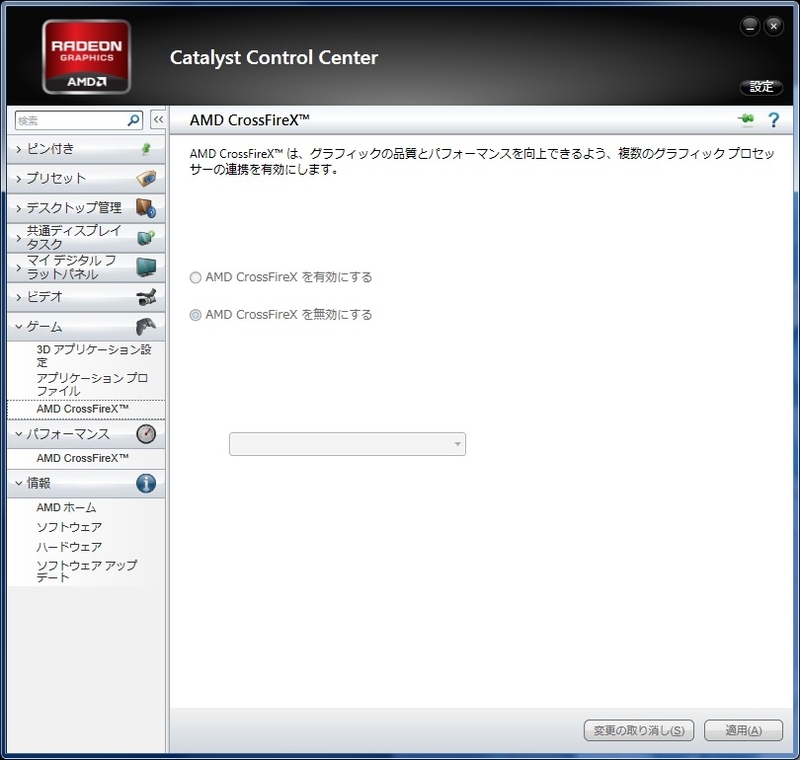Open the empty CrossFireX combo box
The width and height of the screenshot is (800, 760).
(347, 444)
